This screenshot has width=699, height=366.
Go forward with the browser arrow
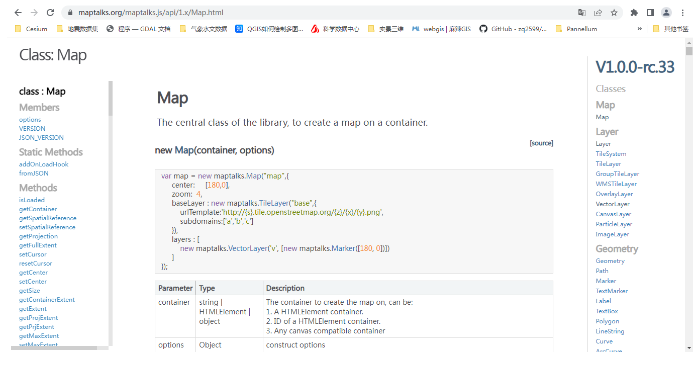(x=34, y=12)
